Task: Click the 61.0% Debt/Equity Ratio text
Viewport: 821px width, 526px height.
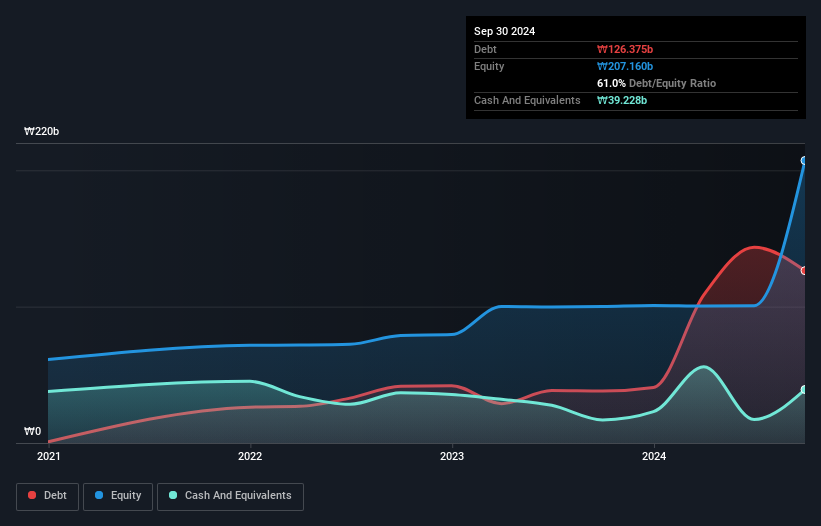Action: 656,83
